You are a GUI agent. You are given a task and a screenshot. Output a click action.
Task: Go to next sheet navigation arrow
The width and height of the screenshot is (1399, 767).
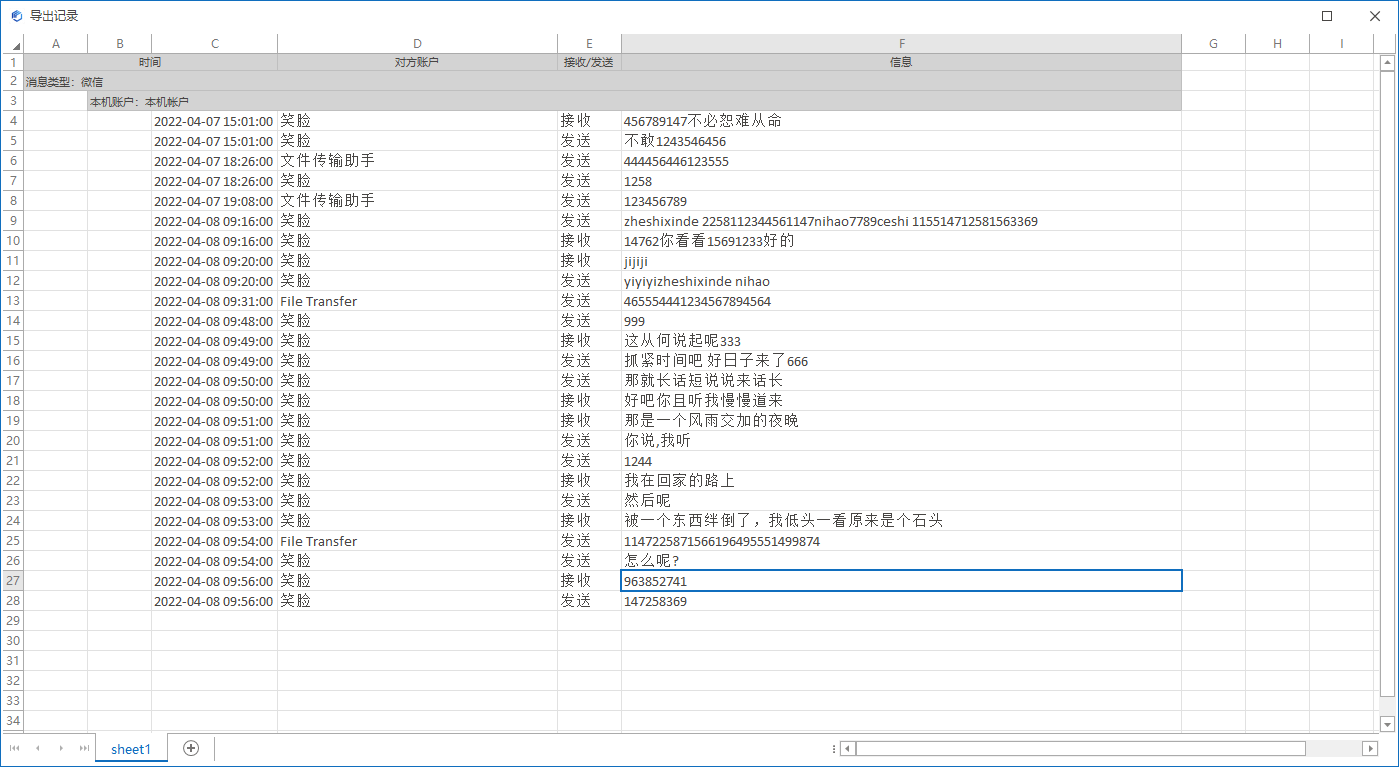[x=61, y=748]
